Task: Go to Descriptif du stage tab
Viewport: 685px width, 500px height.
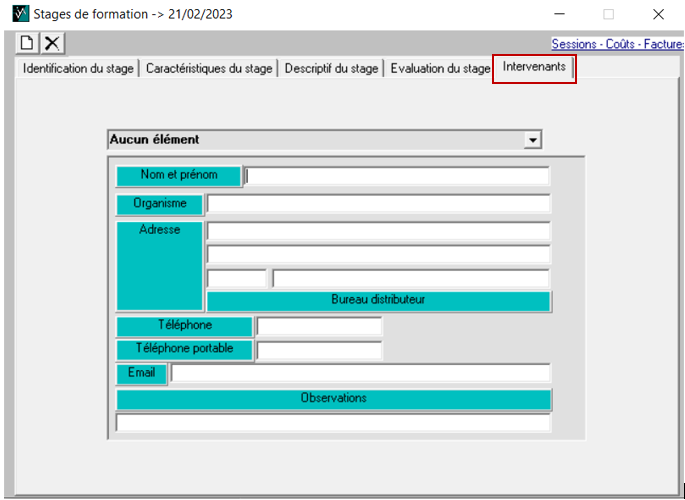Action: point(331,69)
